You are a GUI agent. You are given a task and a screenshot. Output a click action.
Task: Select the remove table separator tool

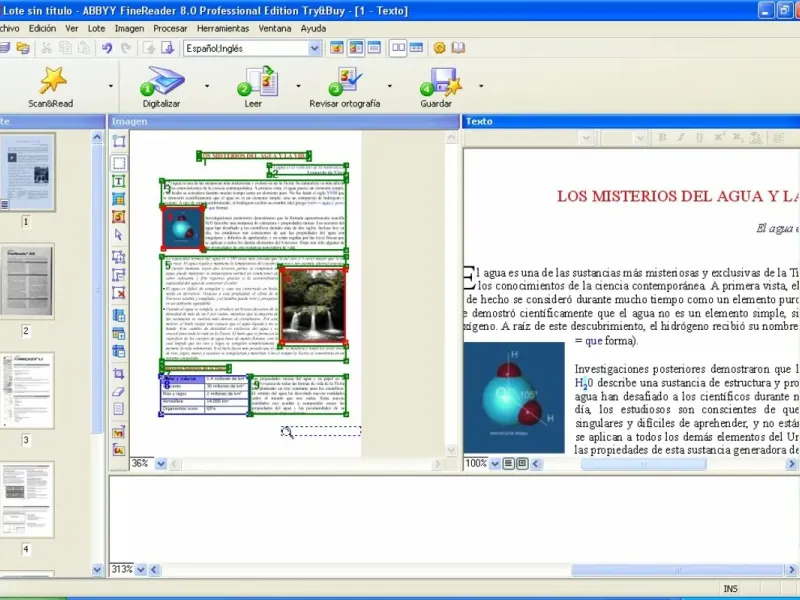click(119, 351)
